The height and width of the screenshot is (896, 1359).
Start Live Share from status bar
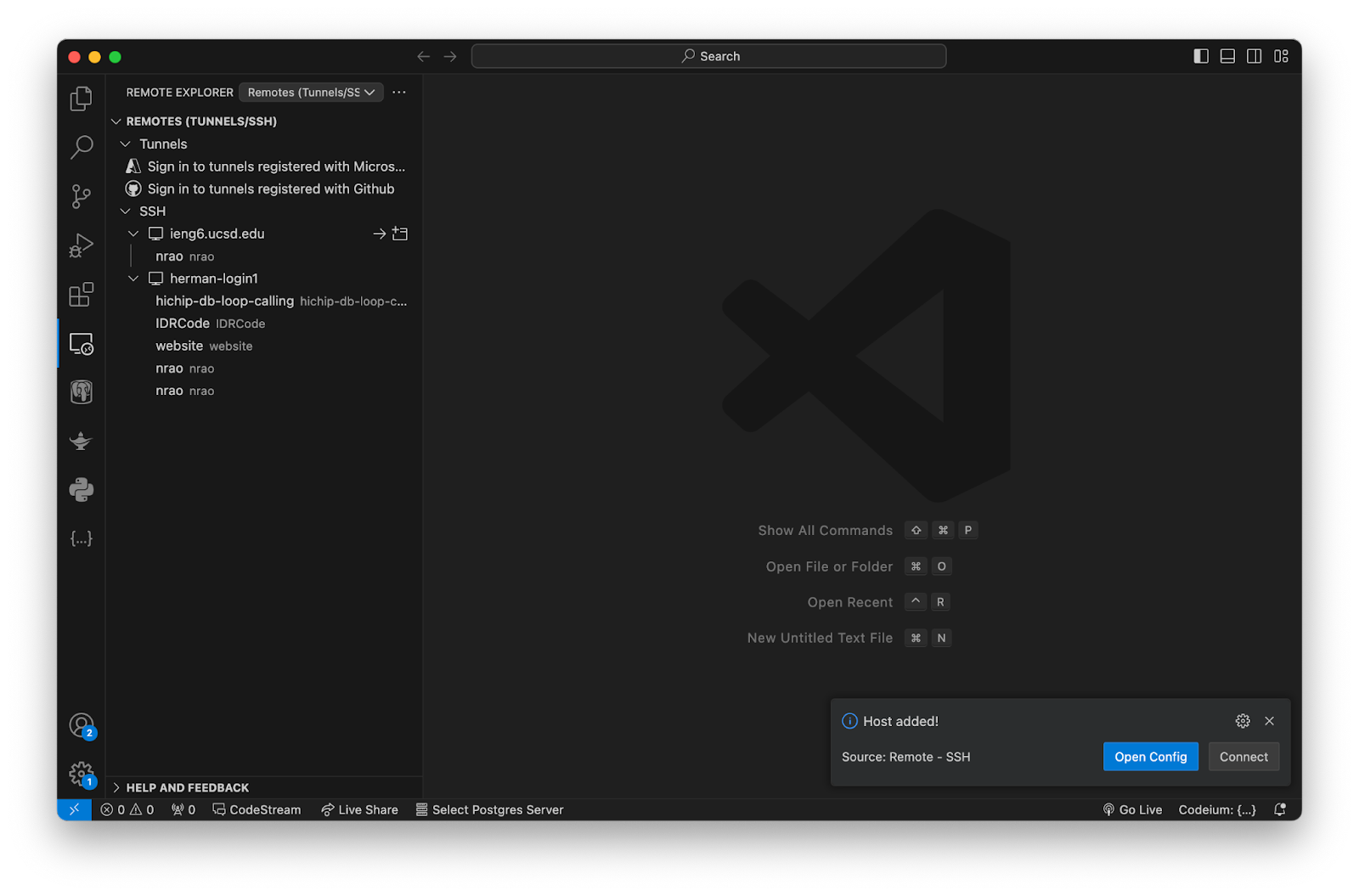359,809
